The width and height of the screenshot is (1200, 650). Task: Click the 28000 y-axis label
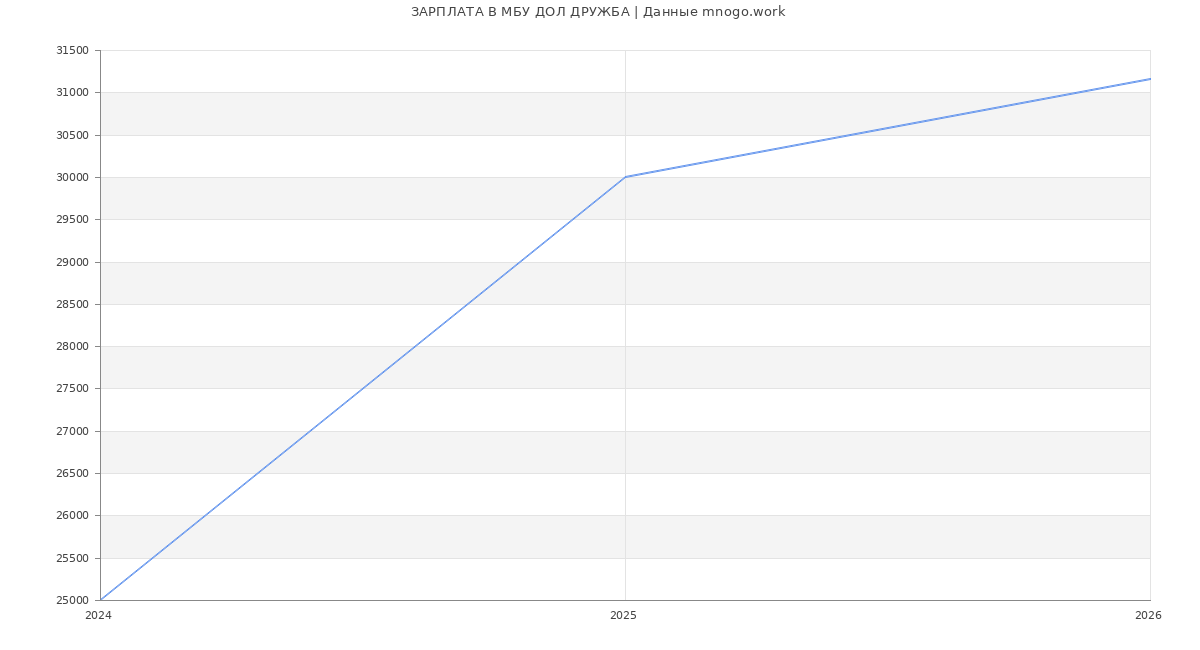point(72,347)
